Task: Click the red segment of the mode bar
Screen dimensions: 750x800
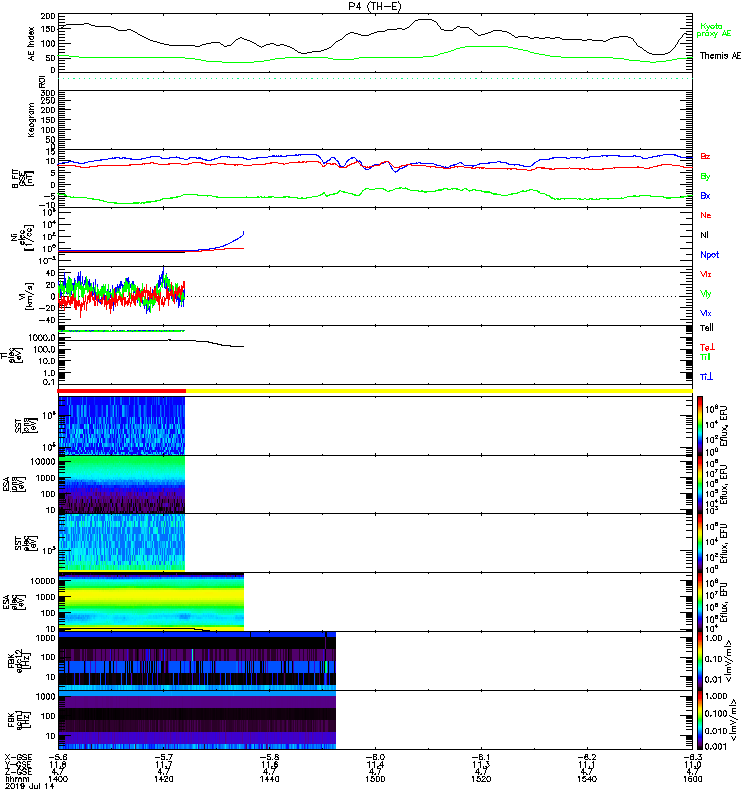Action: 122,391
